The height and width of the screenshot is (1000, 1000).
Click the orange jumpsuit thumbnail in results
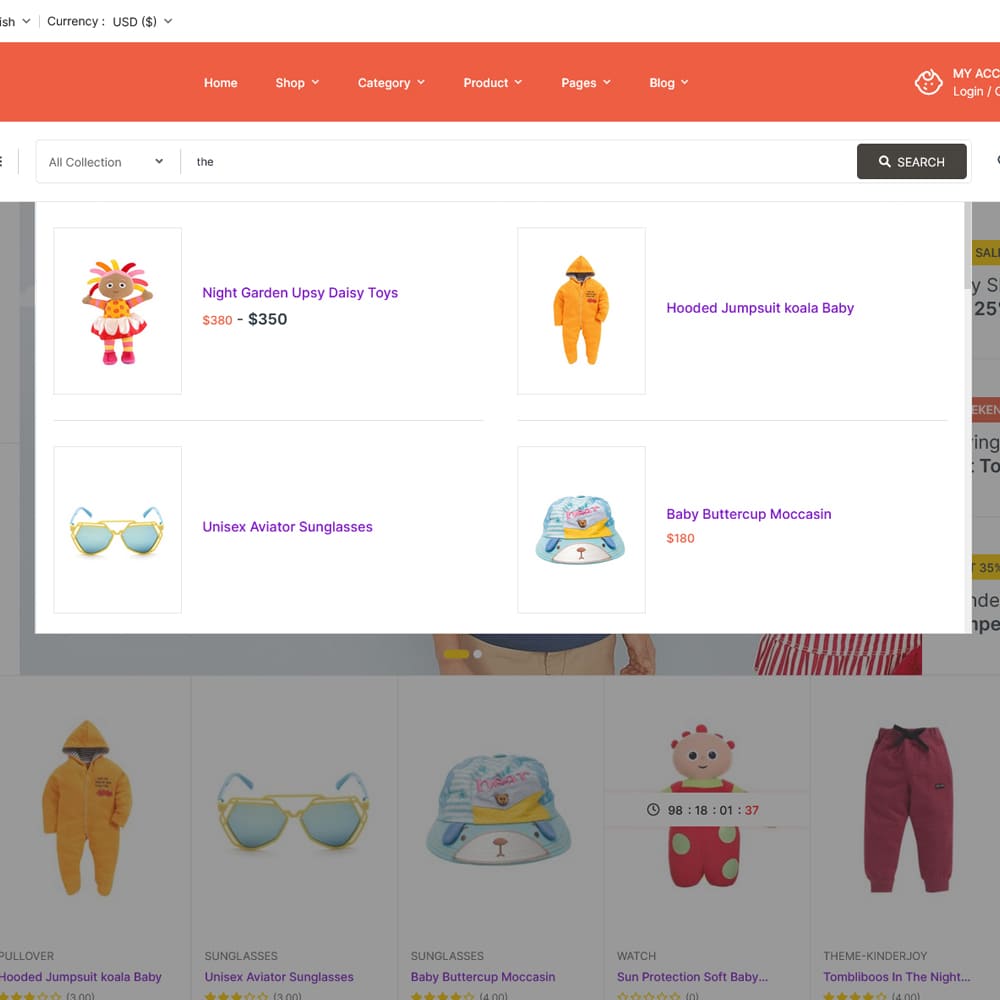pos(581,311)
